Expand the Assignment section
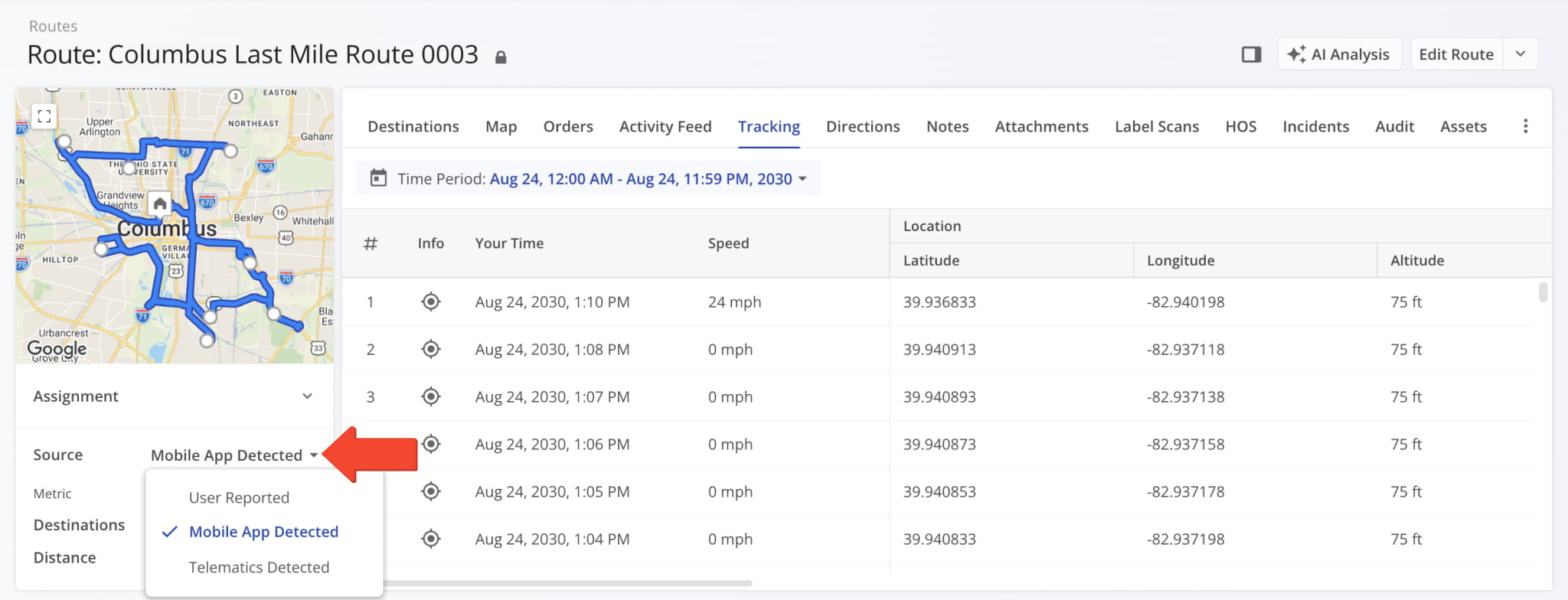The height and width of the screenshot is (600, 1568). (x=175, y=396)
